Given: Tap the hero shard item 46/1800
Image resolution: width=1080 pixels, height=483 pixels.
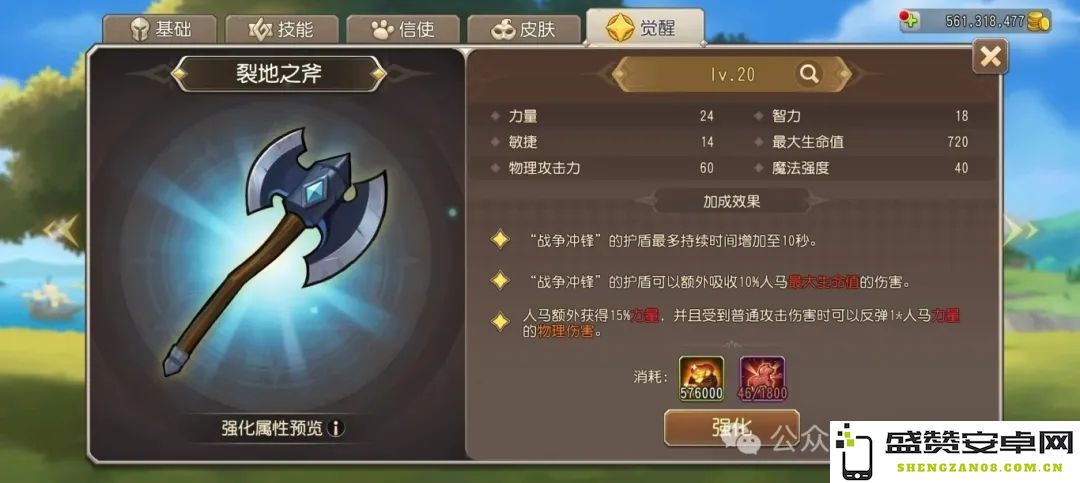Looking at the screenshot, I should [762, 379].
